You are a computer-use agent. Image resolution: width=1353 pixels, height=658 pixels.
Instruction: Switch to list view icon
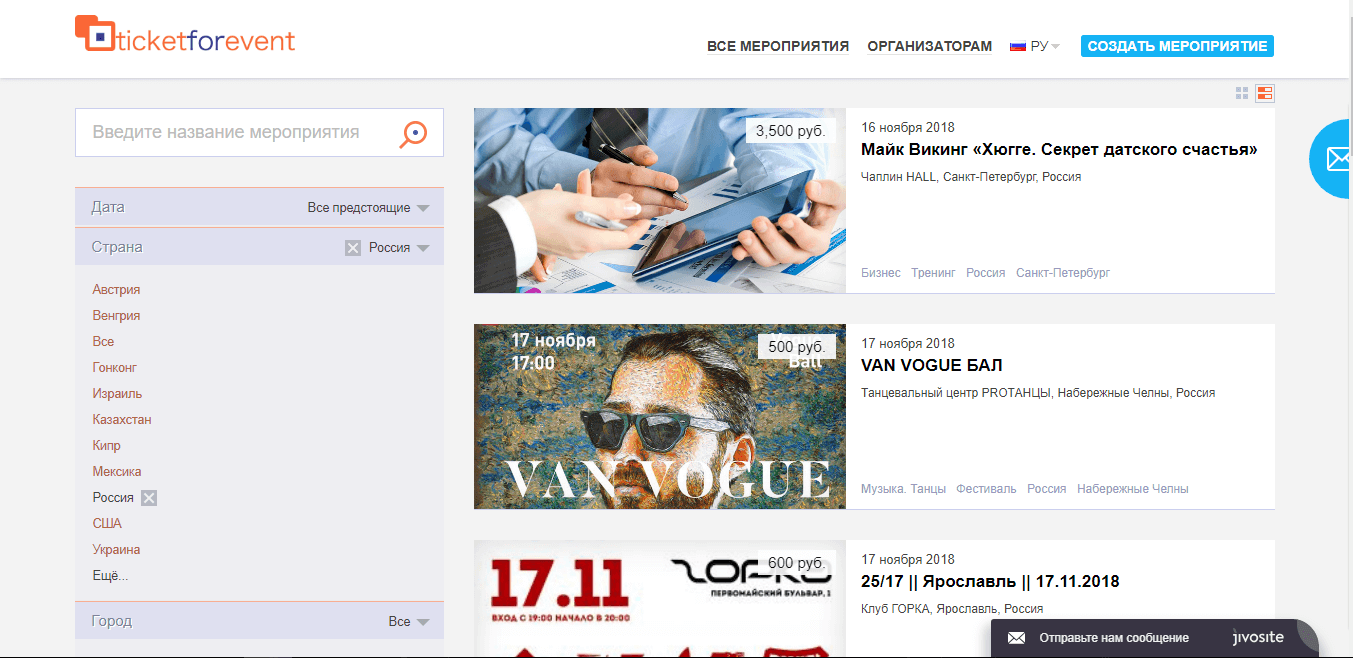1265,93
